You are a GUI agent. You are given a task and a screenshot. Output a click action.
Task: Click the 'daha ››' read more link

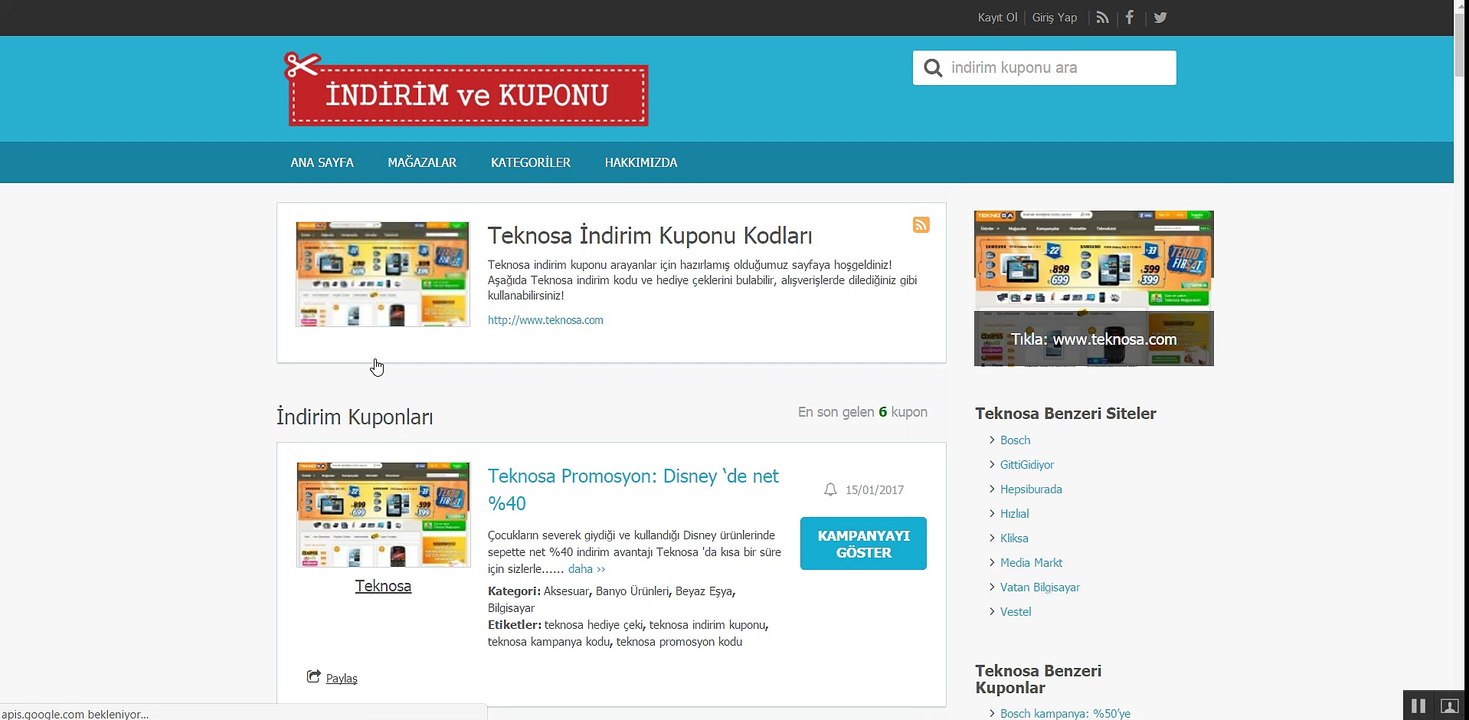point(587,569)
